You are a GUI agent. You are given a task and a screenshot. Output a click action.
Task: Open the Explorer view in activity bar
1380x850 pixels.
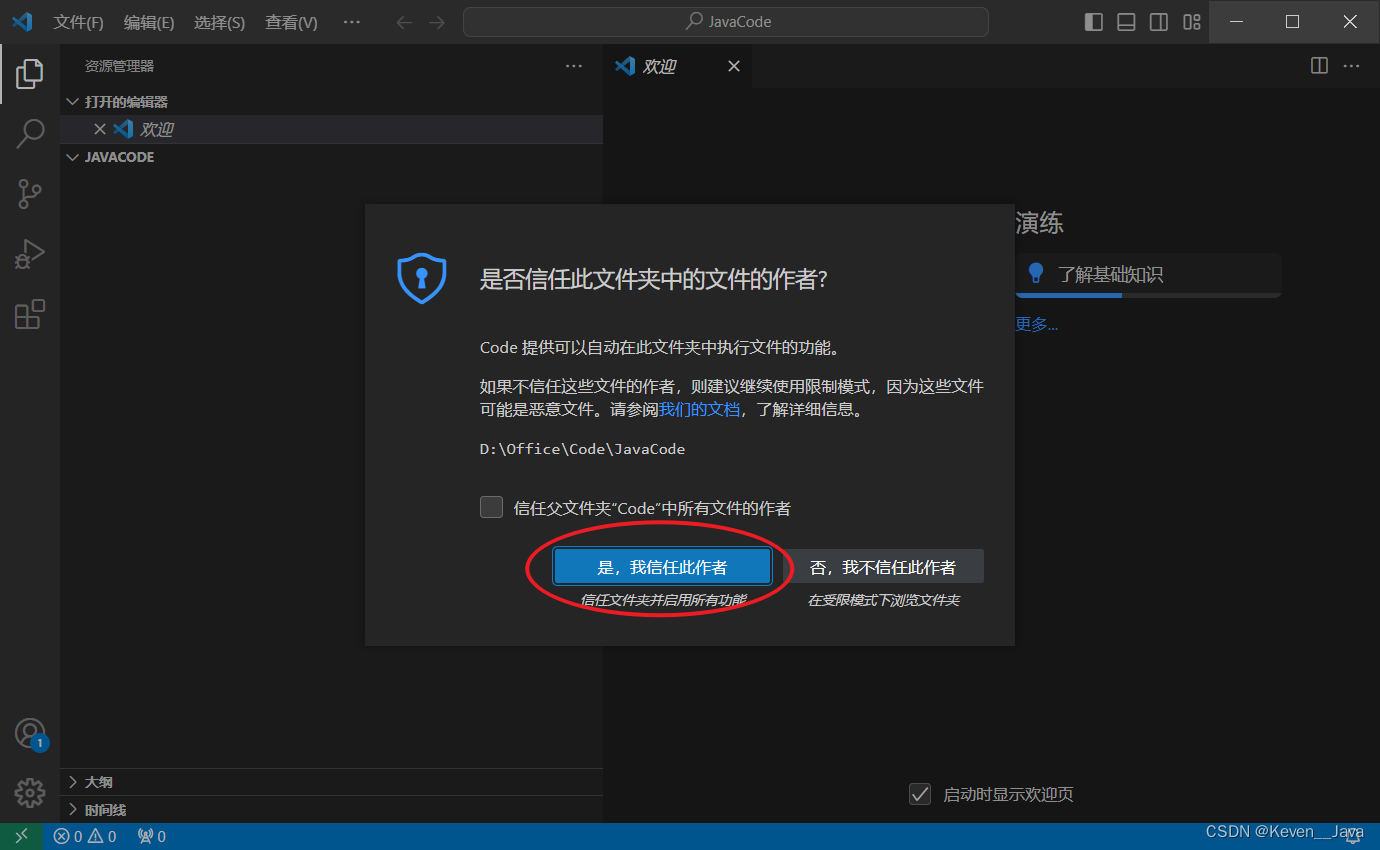point(30,73)
